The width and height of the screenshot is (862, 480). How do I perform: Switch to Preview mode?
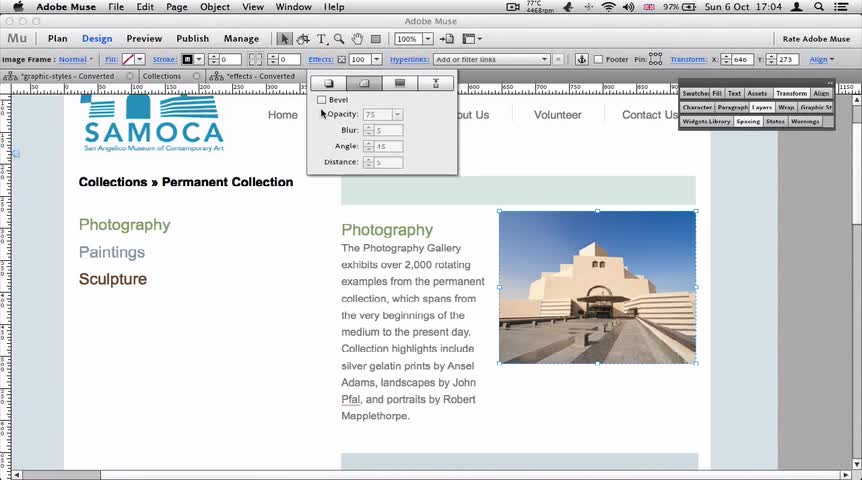[144, 39]
